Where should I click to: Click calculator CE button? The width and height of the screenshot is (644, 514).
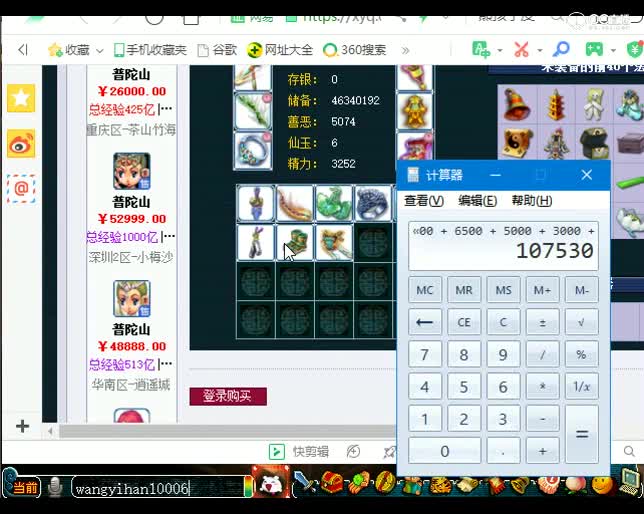pos(464,322)
